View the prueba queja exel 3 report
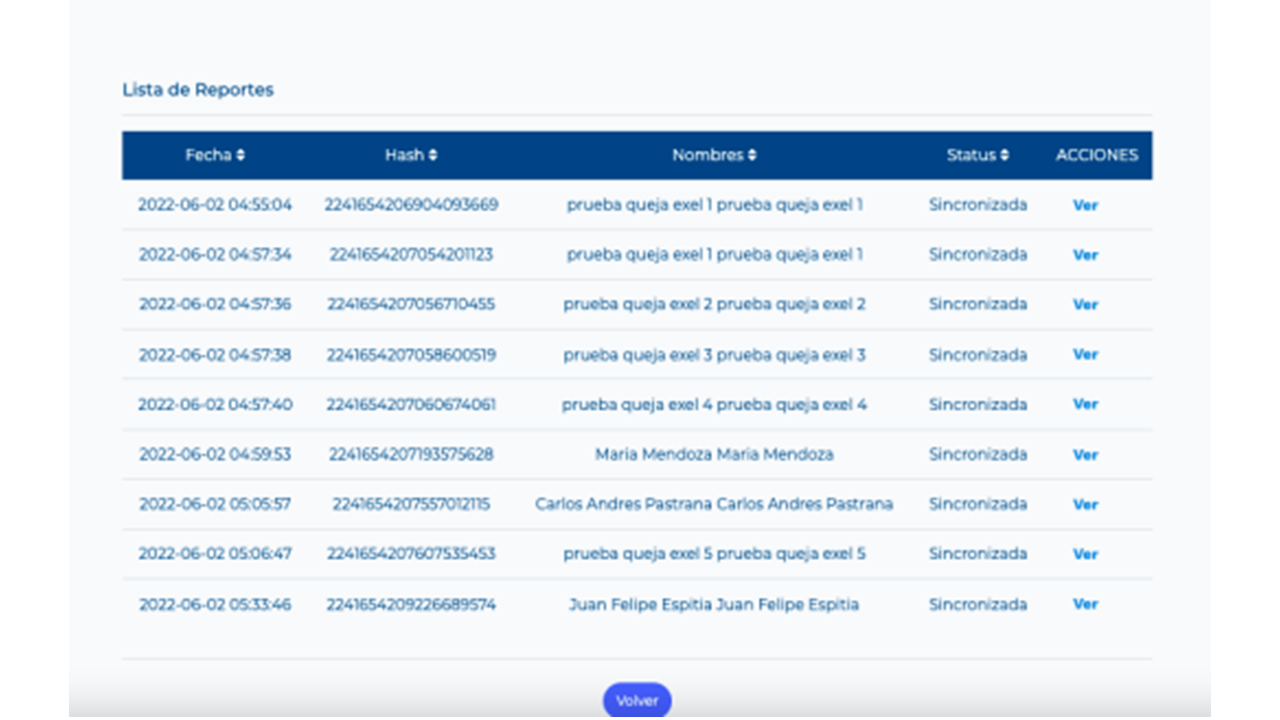This screenshot has width=1280, height=720. pyautogui.click(x=1085, y=355)
